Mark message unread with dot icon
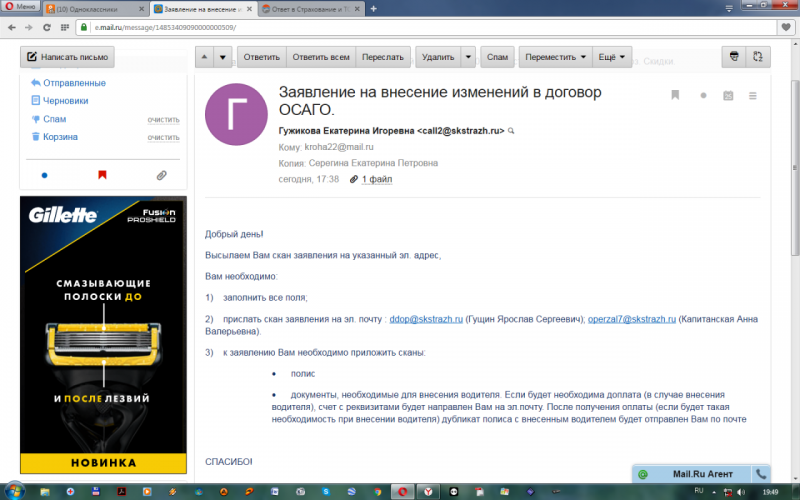This screenshot has width=800, height=500. pos(703,95)
